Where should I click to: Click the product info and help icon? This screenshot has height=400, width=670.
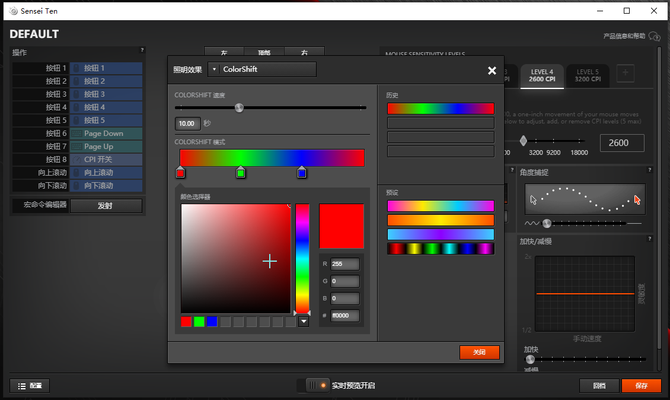click(654, 36)
